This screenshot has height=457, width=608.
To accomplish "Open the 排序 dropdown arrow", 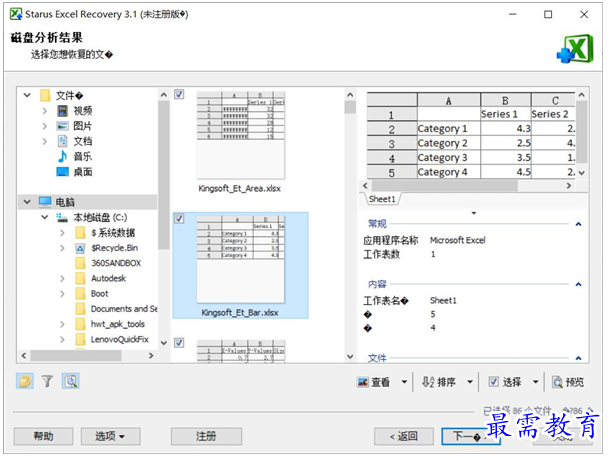I will point(470,382).
